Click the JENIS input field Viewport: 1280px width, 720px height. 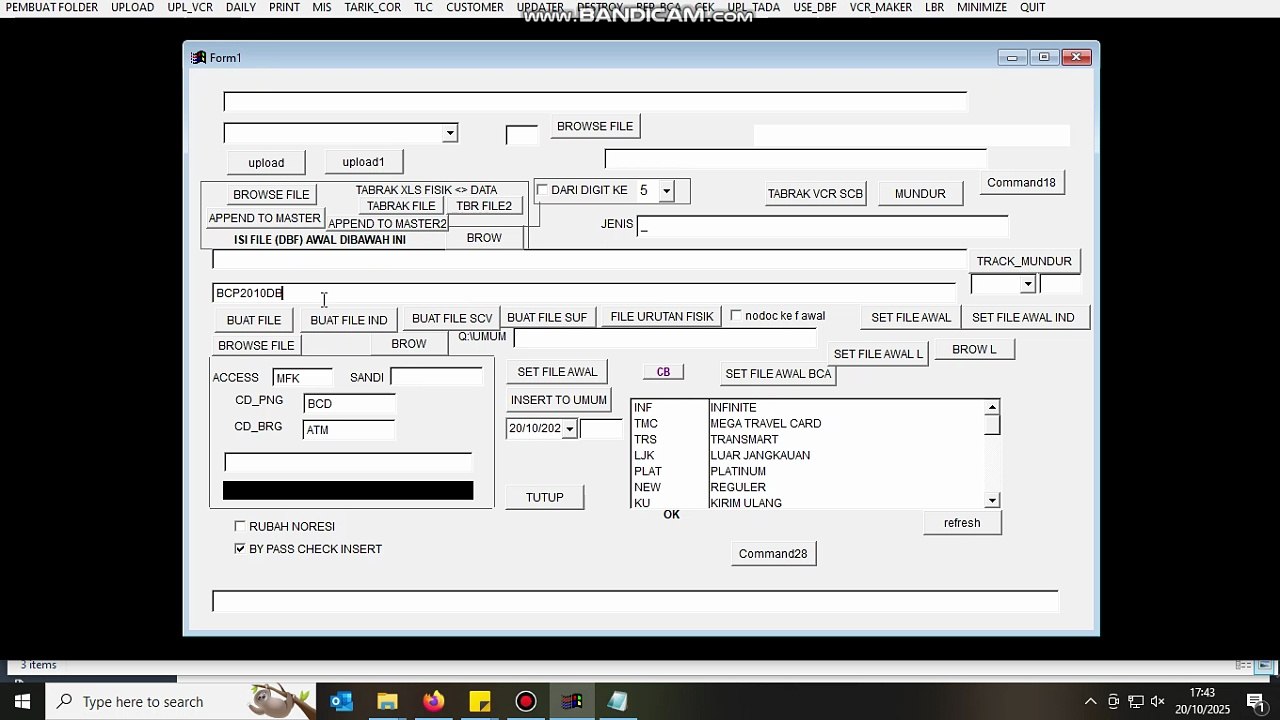point(822,227)
